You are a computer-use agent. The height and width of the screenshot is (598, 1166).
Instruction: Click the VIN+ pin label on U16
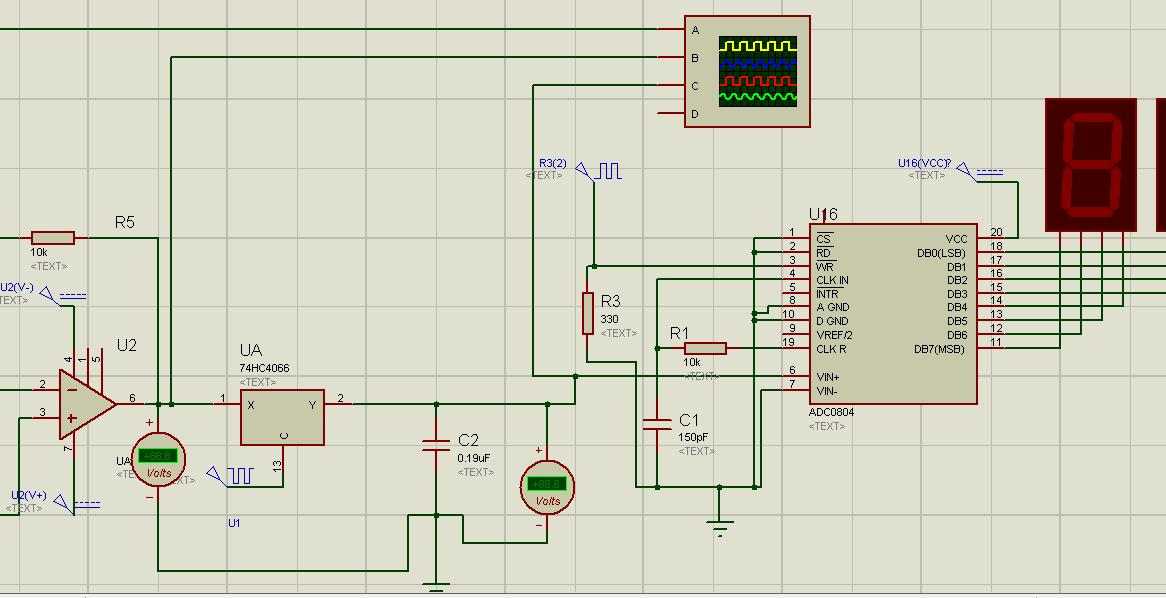[828, 377]
